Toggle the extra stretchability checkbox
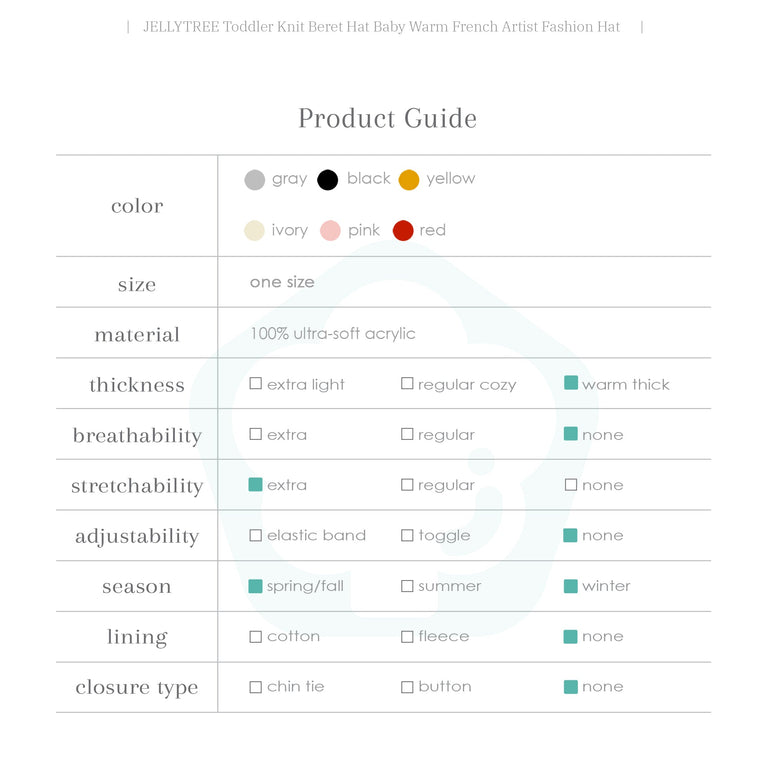770x770 pixels. [256, 485]
